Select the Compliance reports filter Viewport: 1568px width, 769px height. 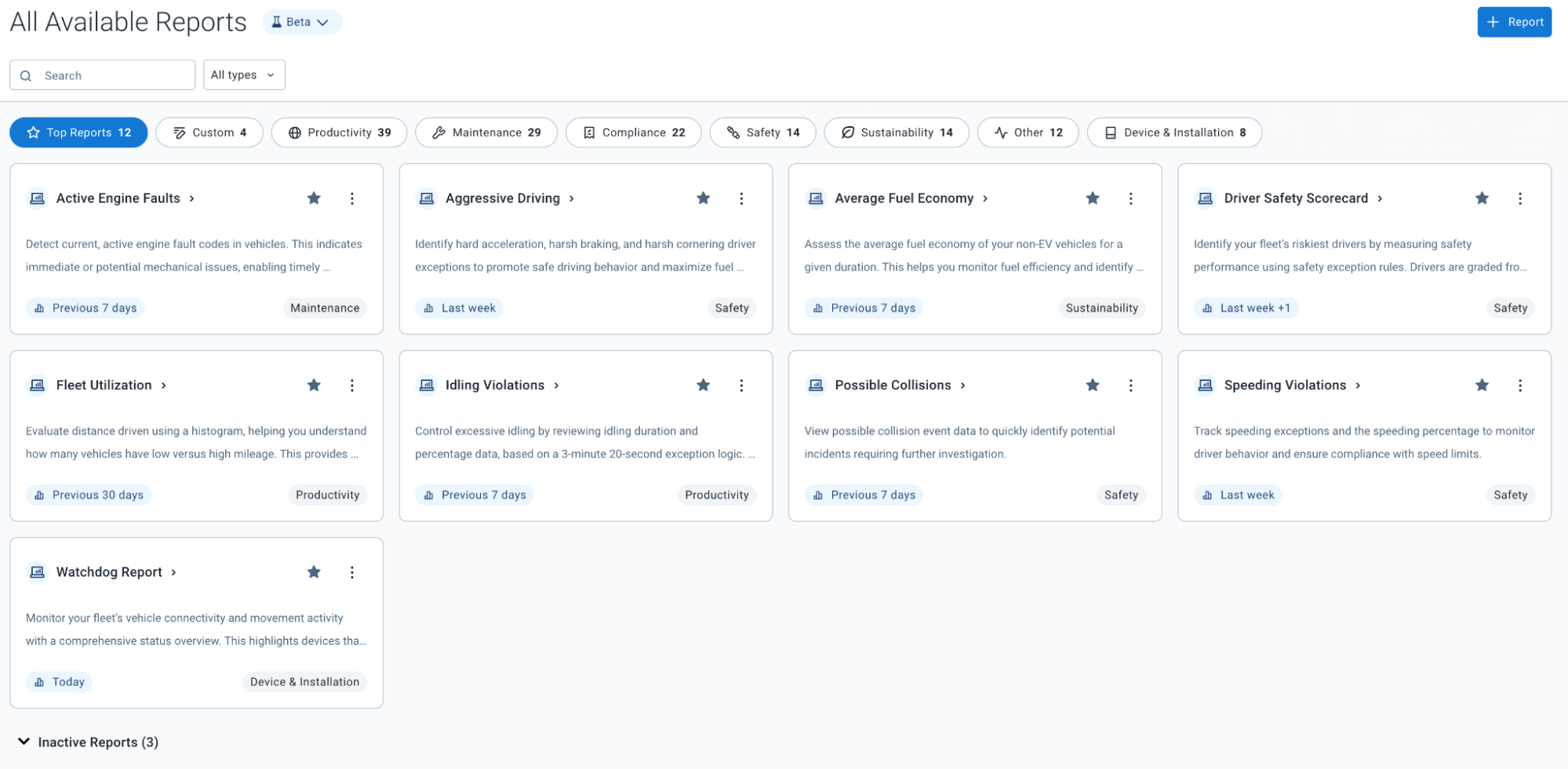(x=633, y=132)
